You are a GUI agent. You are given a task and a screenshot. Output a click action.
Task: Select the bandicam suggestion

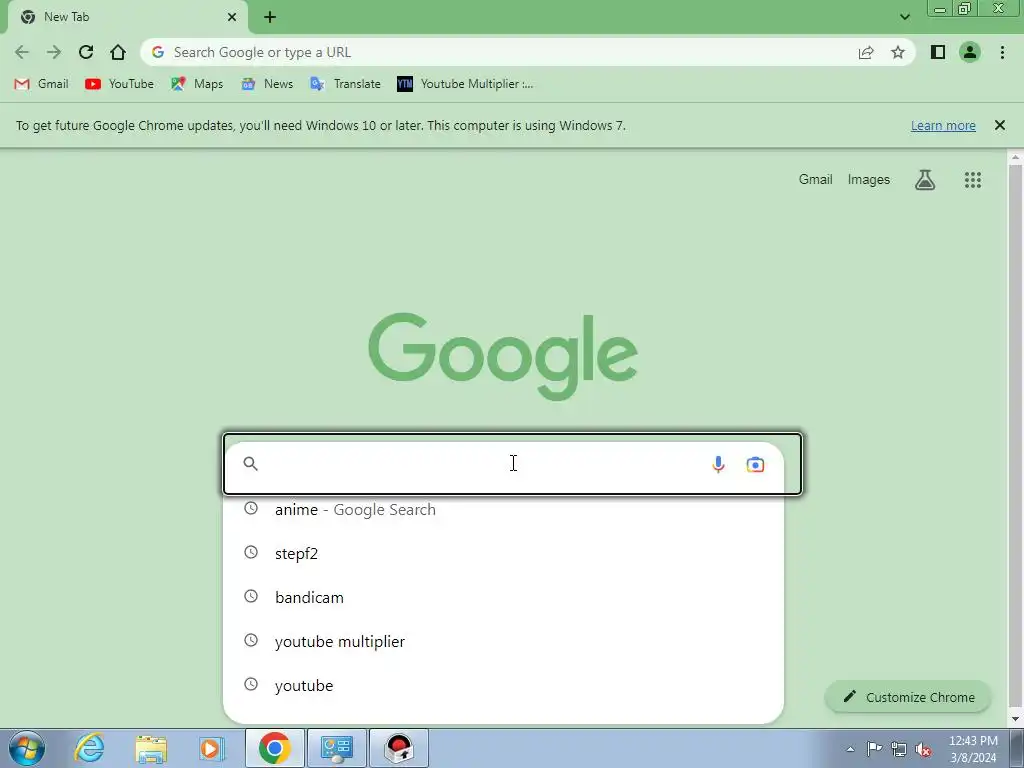tap(503, 597)
